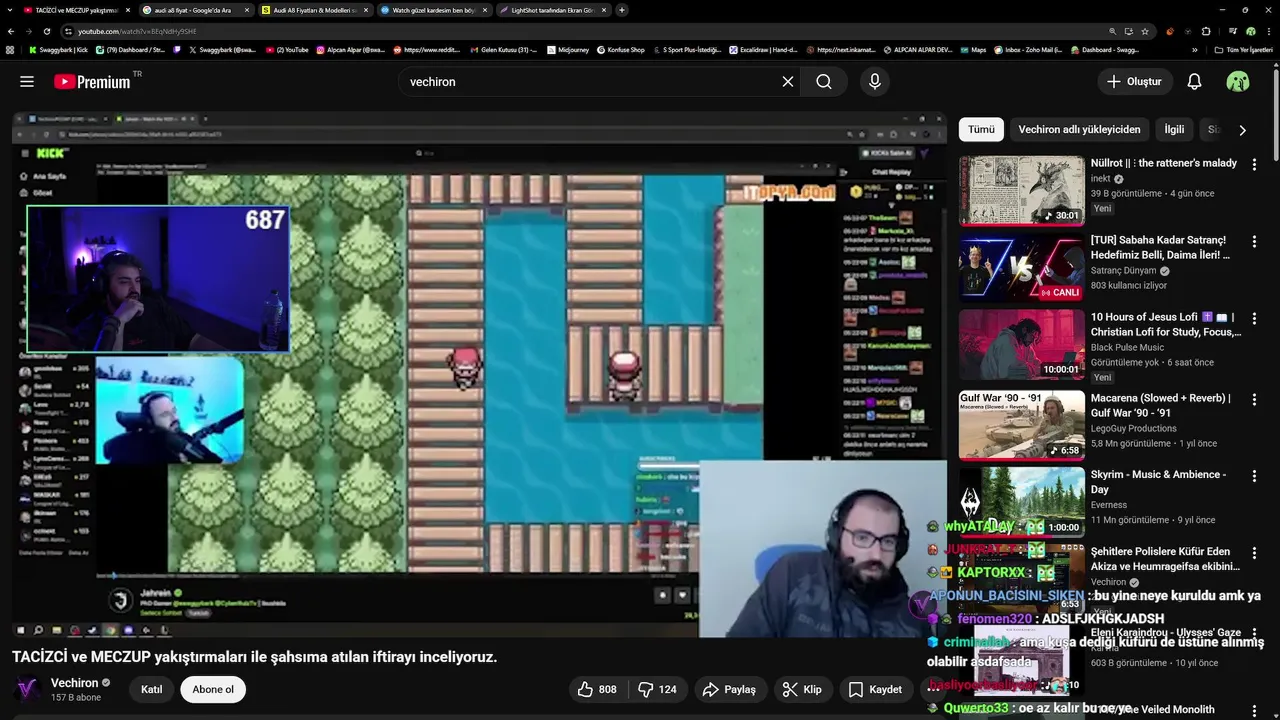Viewport: 1280px width, 720px height.
Task: Click the Klip clip button
Action: point(802,689)
